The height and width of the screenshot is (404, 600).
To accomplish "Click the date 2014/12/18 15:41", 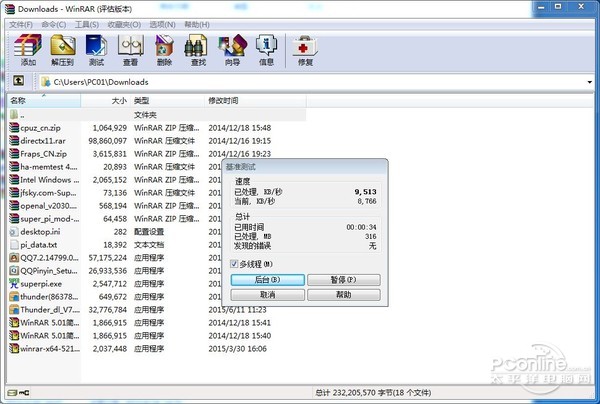I will tap(240, 323).
